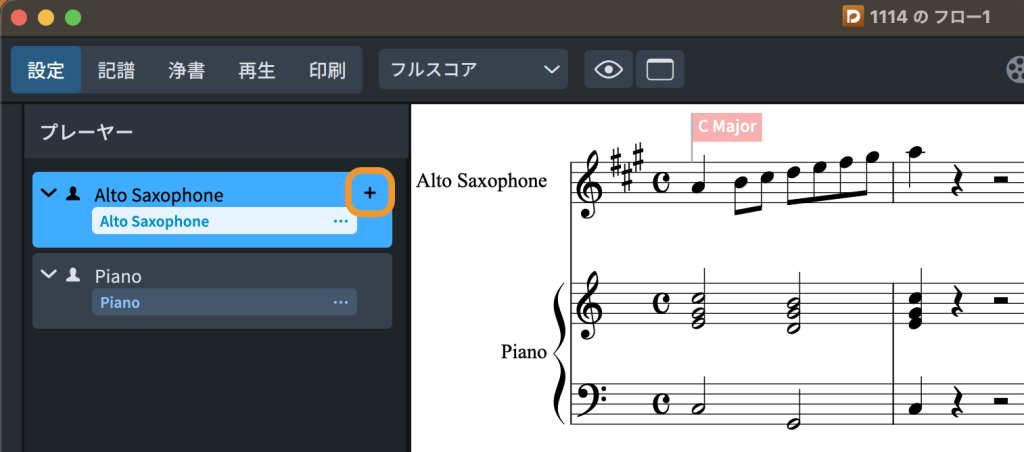Click the plus icon on Alto Saxophone player

(x=369, y=192)
